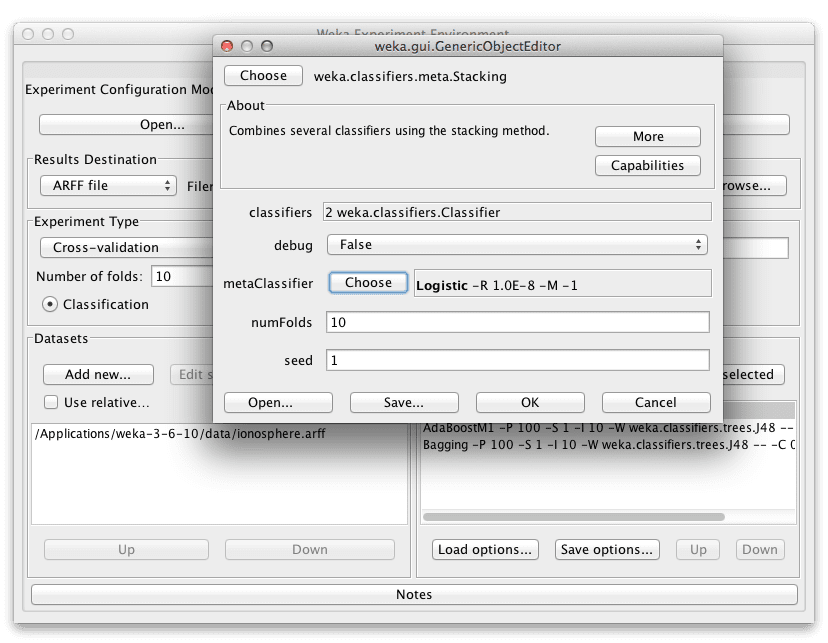The width and height of the screenshot is (828, 643).
Task: Close the GenericObjectEditor window
Action: coord(227,46)
